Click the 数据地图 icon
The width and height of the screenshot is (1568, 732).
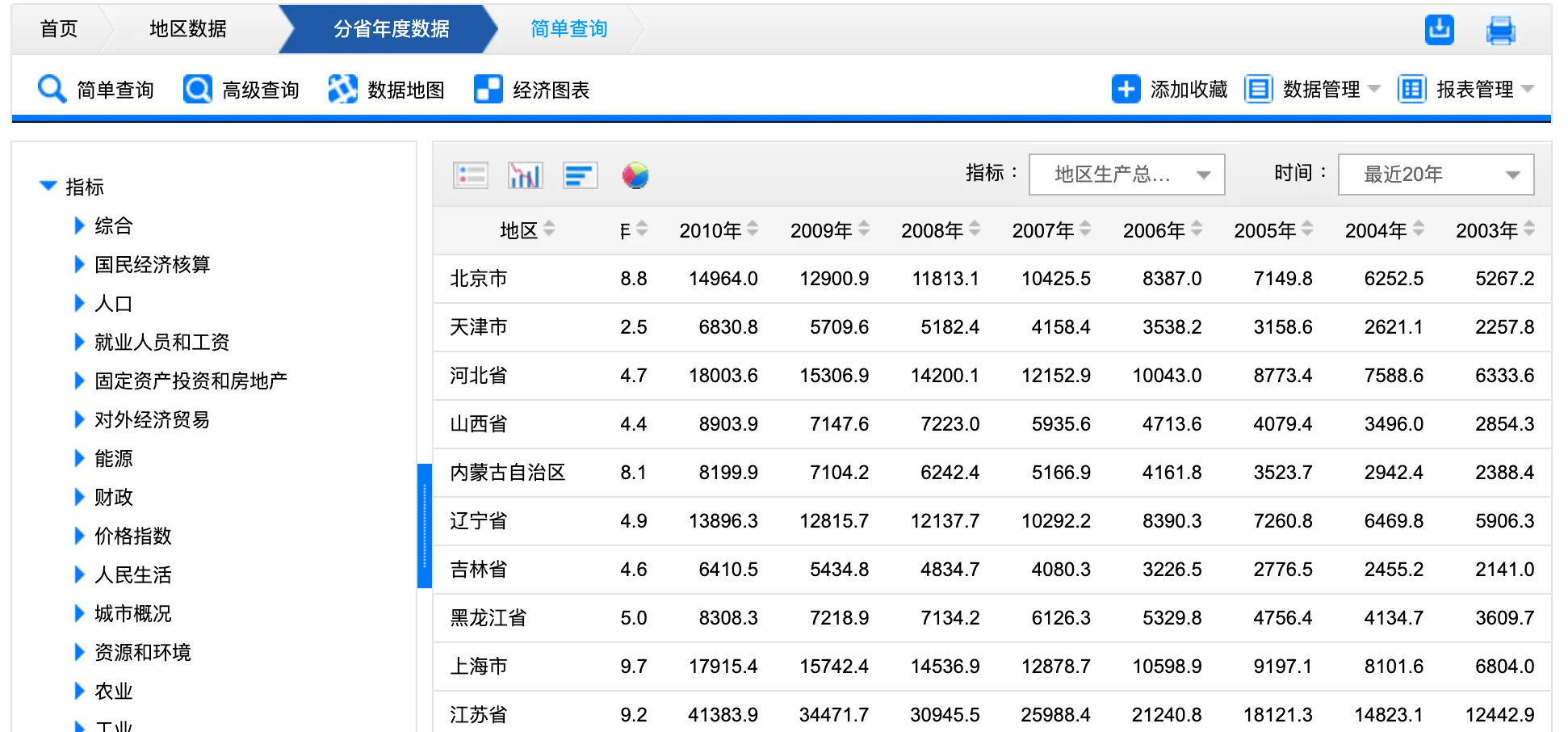(x=342, y=89)
